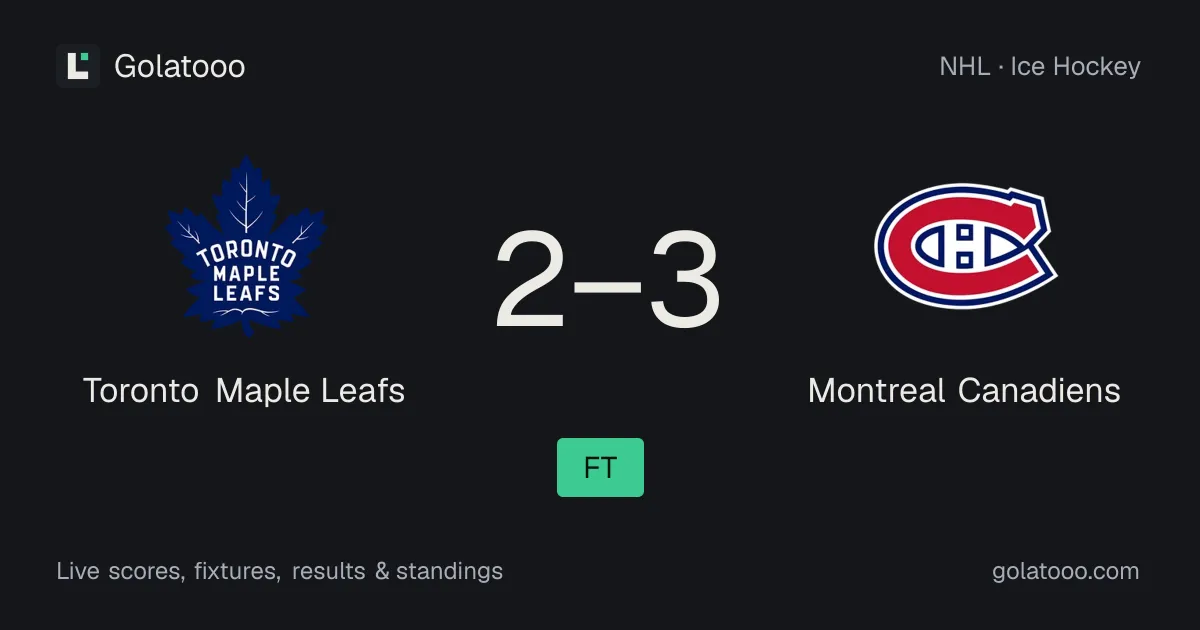Image resolution: width=1200 pixels, height=630 pixels.
Task: Click the word standings in footer tagline
Action: tap(450, 572)
